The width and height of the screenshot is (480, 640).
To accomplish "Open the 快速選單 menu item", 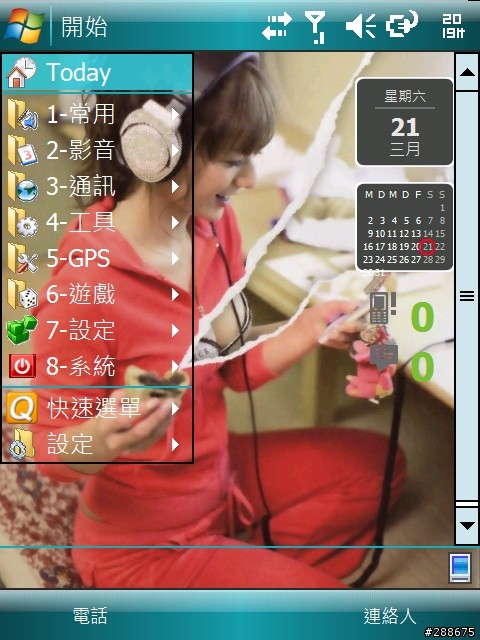I will pyautogui.click(x=97, y=408).
